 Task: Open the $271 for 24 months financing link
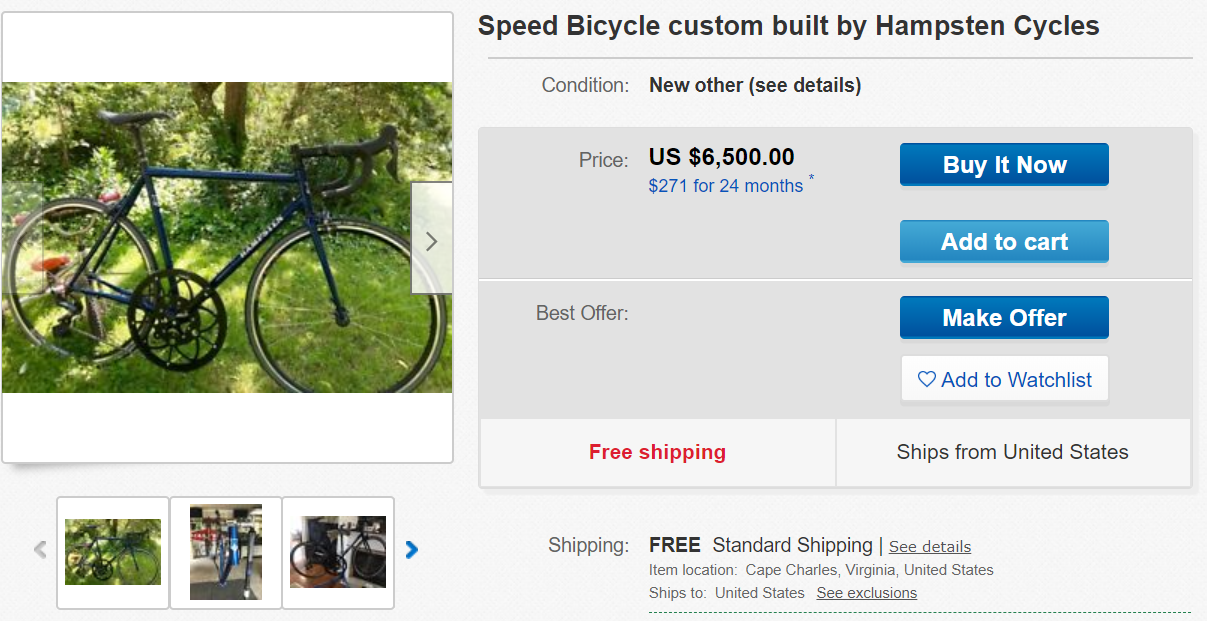coord(725,186)
